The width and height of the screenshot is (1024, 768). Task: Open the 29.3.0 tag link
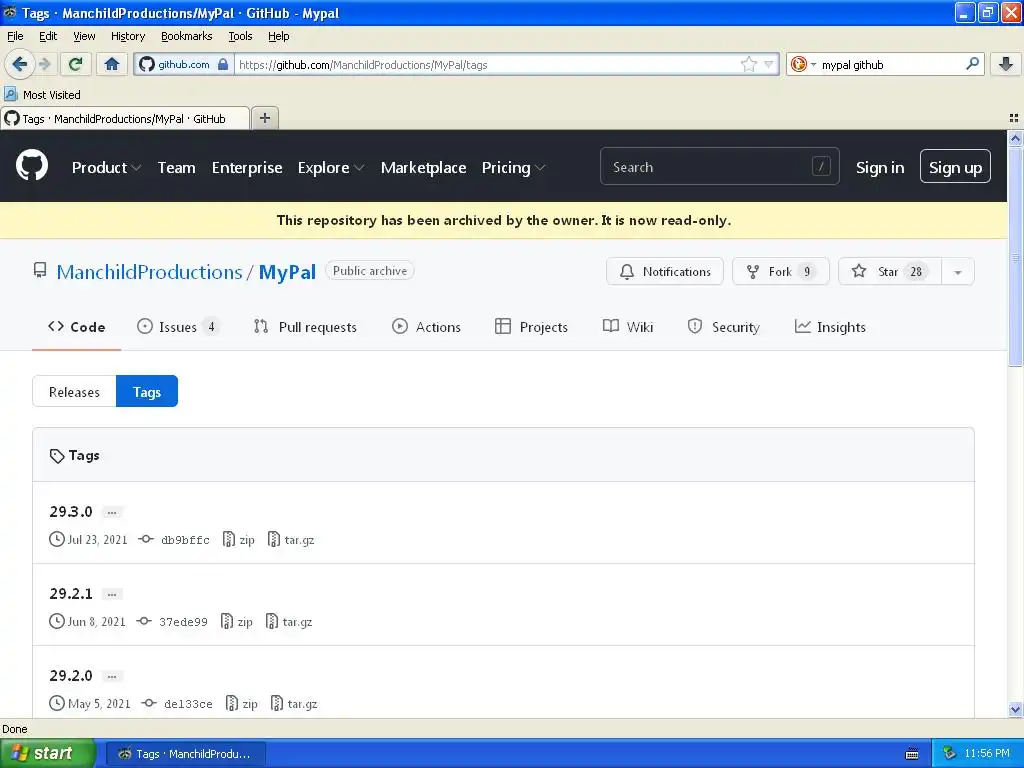tap(71, 511)
